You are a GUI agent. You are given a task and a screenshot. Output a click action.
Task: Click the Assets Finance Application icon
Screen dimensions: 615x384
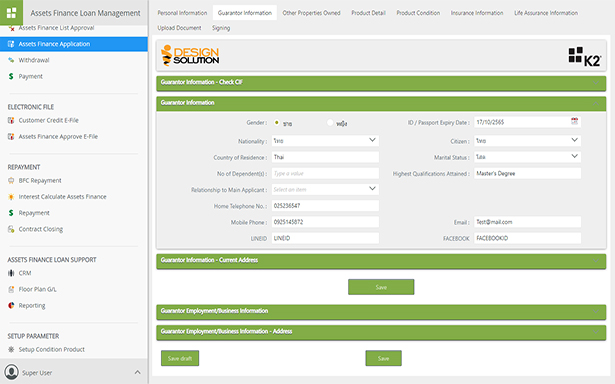(11, 44)
